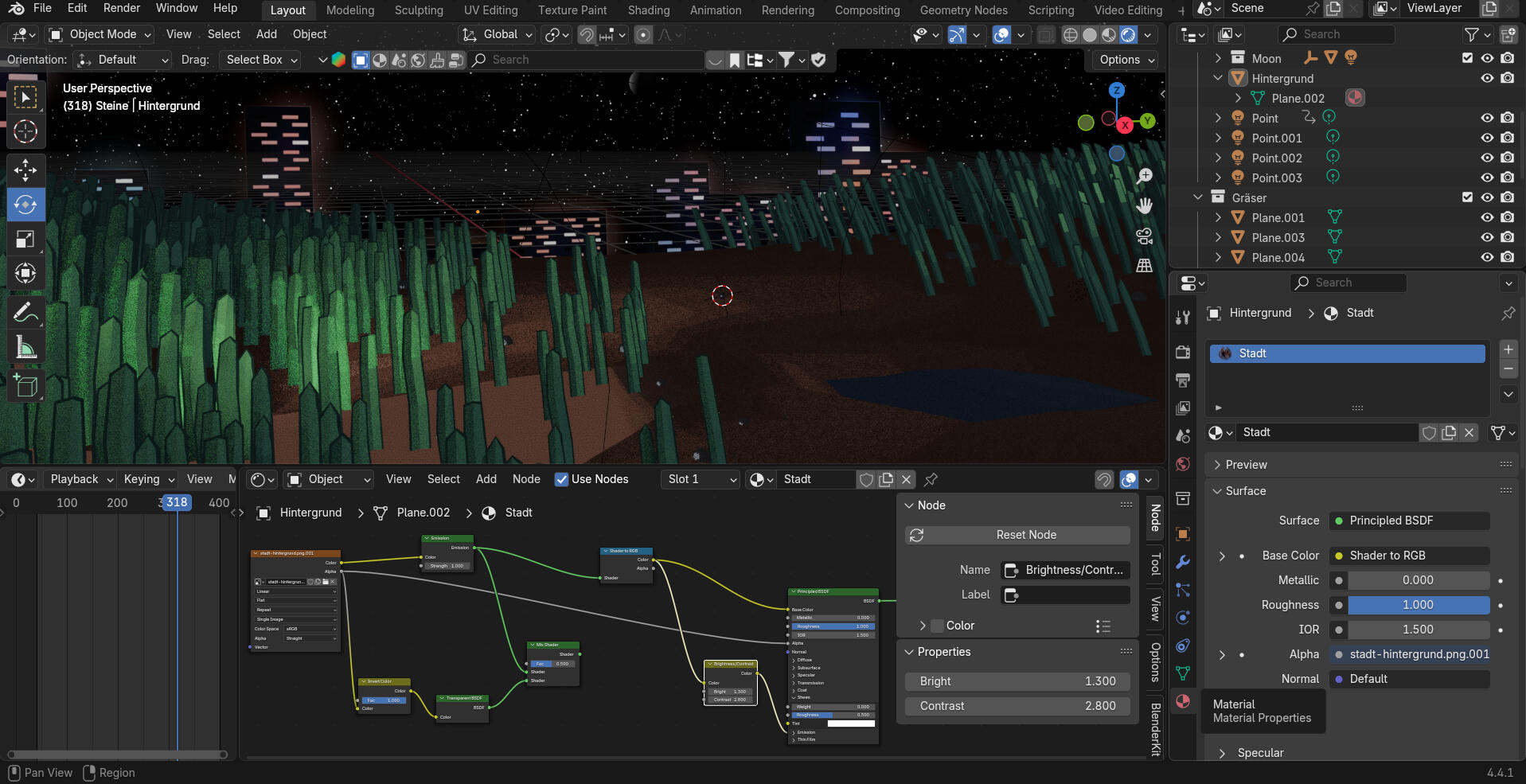Collapse the Gräser collection in the outliner

[x=1198, y=197]
